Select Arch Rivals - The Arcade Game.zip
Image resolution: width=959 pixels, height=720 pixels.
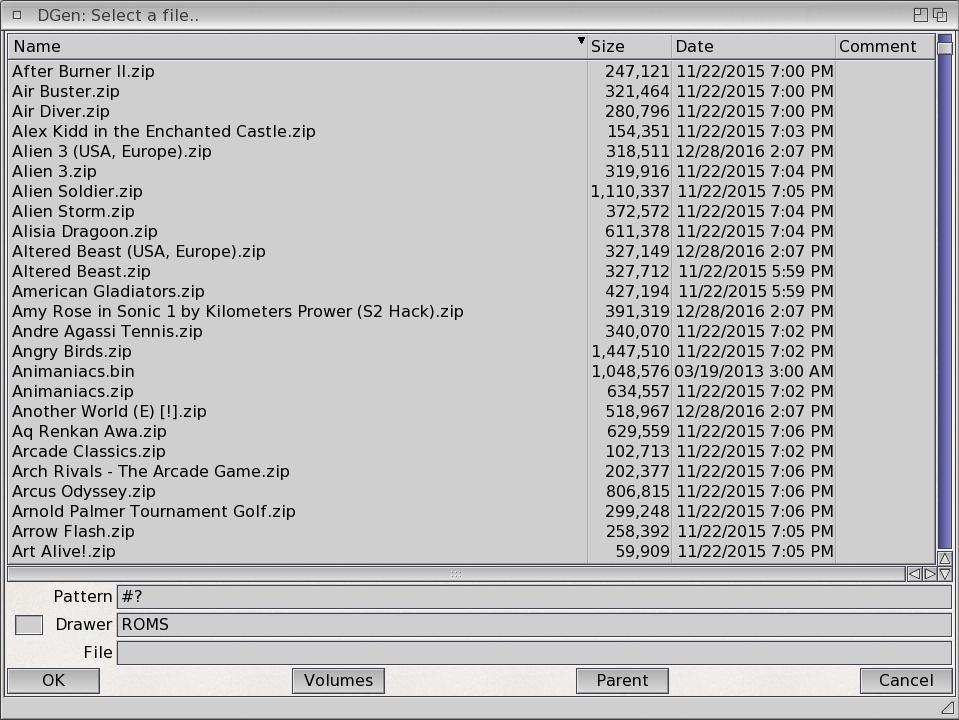point(472,472)
